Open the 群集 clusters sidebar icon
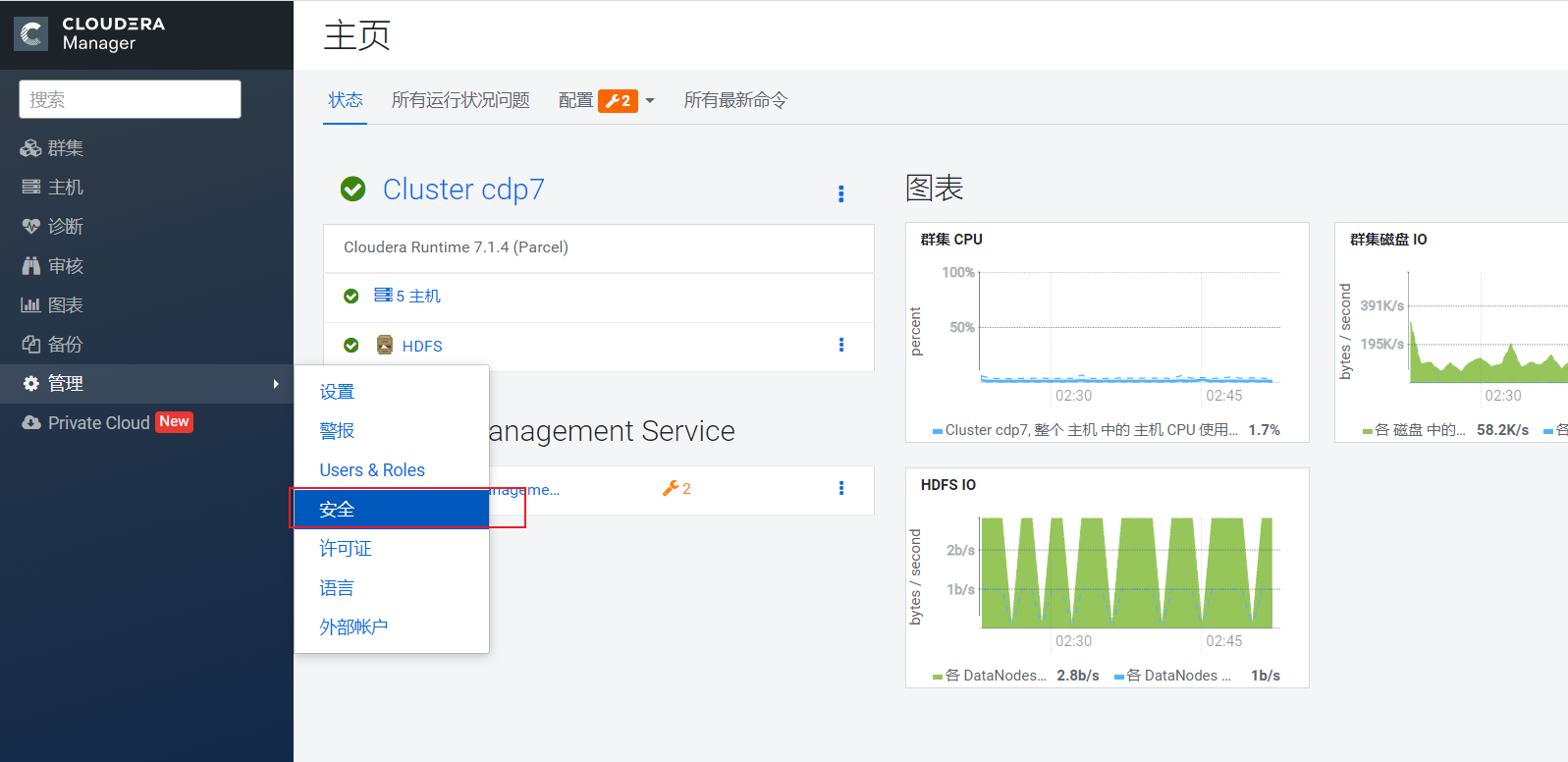The height and width of the screenshot is (762, 1568). tap(30, 148)
